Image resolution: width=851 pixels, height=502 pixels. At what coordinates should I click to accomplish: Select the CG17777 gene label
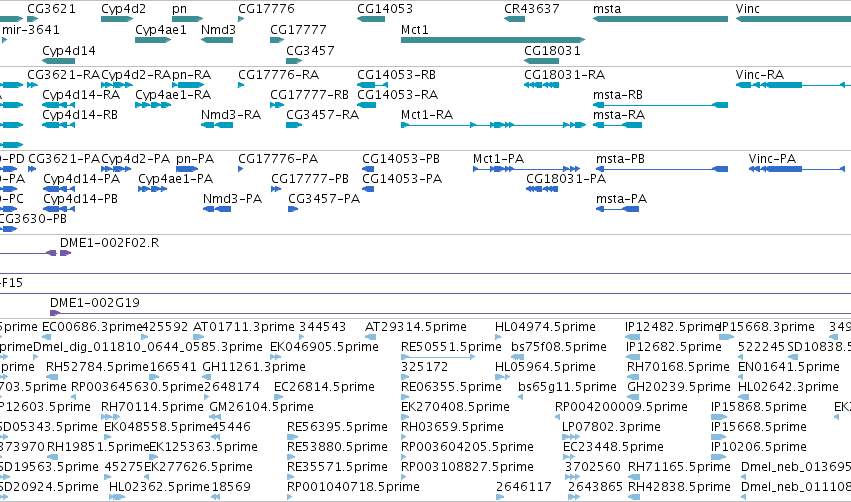[299, 30]
